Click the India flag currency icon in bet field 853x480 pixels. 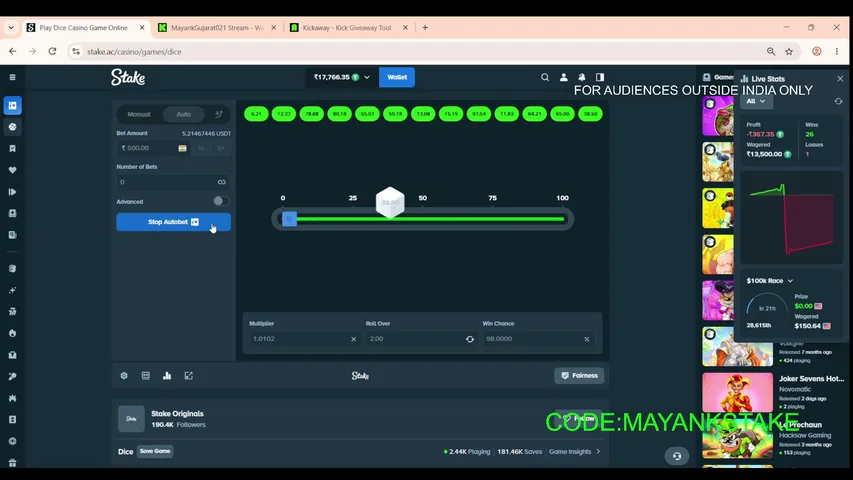click(182, 148)
